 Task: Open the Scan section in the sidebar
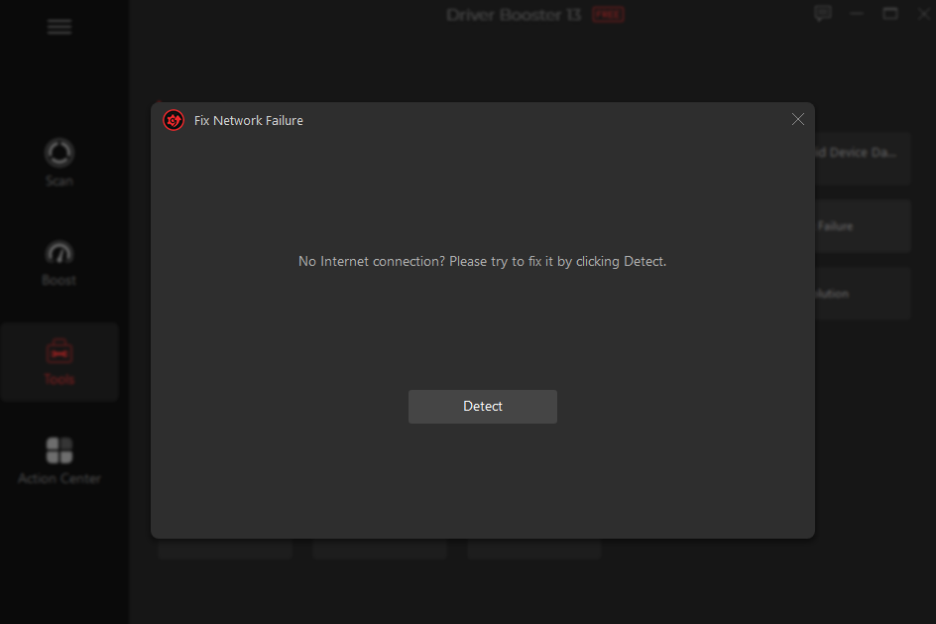coord(59,162)
